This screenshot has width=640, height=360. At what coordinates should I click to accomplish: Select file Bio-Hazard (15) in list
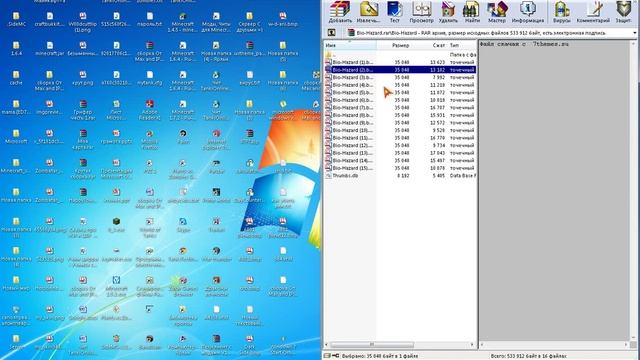(400, 168)
